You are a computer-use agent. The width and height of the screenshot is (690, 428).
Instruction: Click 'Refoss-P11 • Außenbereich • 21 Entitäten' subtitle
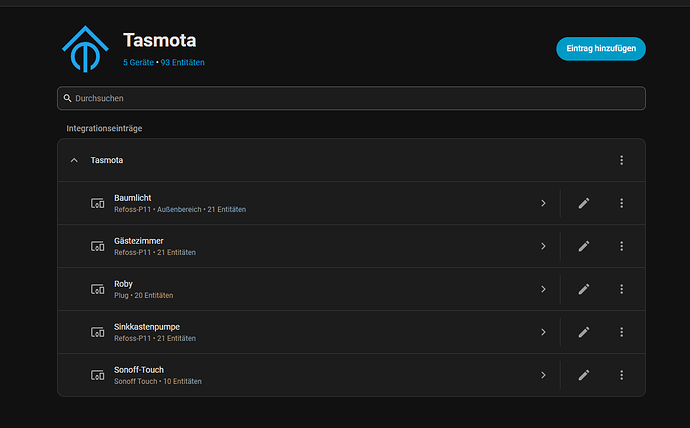180,209
